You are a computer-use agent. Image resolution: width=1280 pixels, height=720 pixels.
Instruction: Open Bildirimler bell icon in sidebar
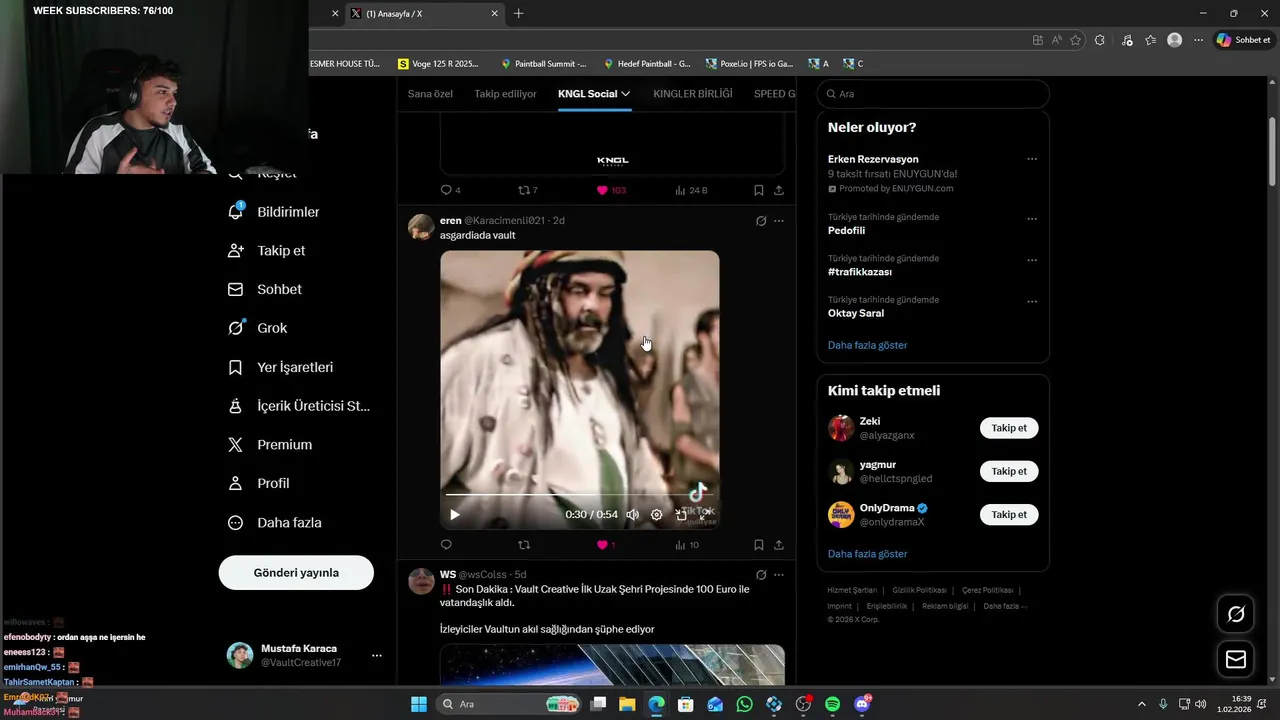(236, 212)
